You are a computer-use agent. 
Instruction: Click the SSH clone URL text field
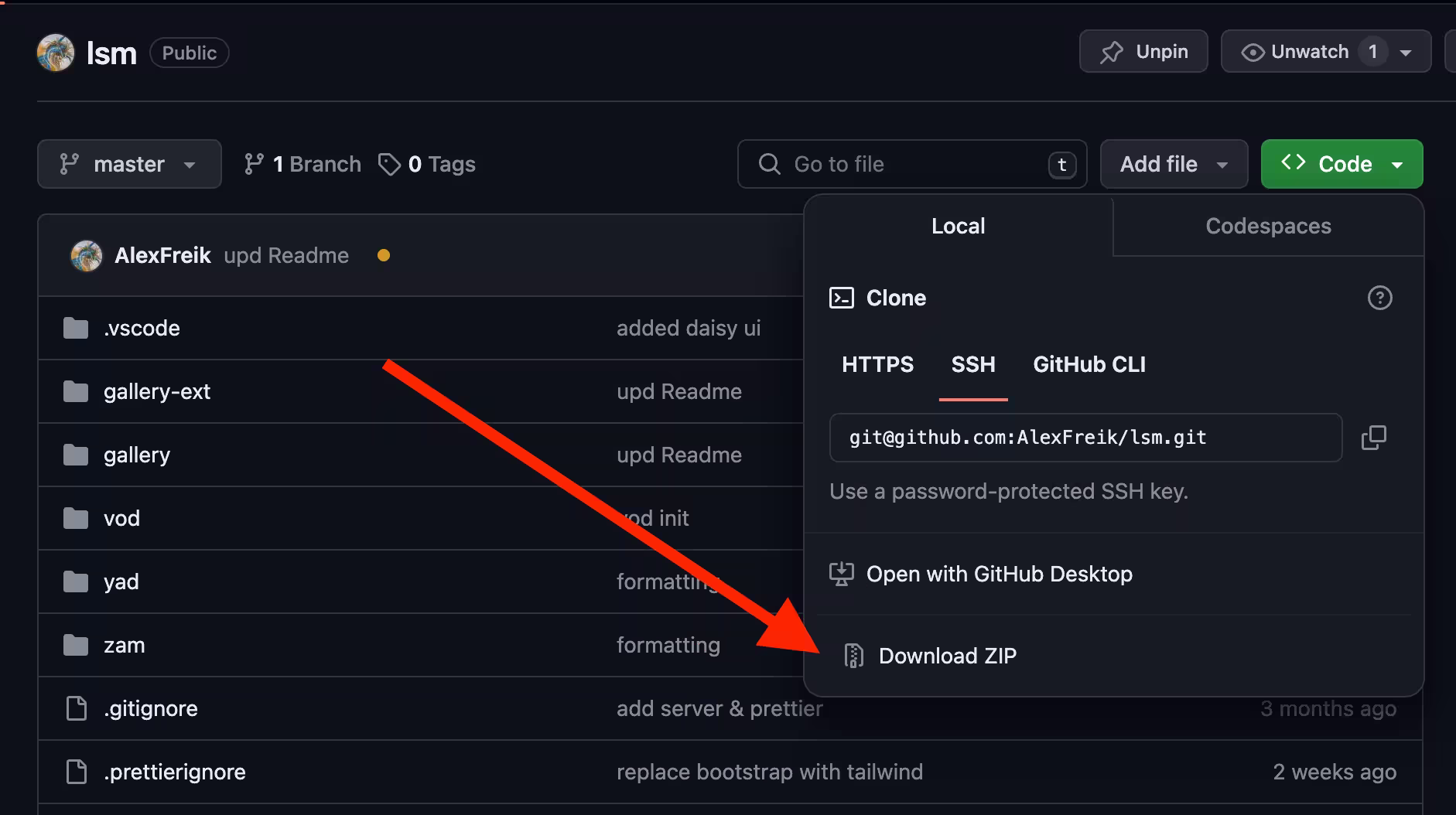tap(1085, 438)
